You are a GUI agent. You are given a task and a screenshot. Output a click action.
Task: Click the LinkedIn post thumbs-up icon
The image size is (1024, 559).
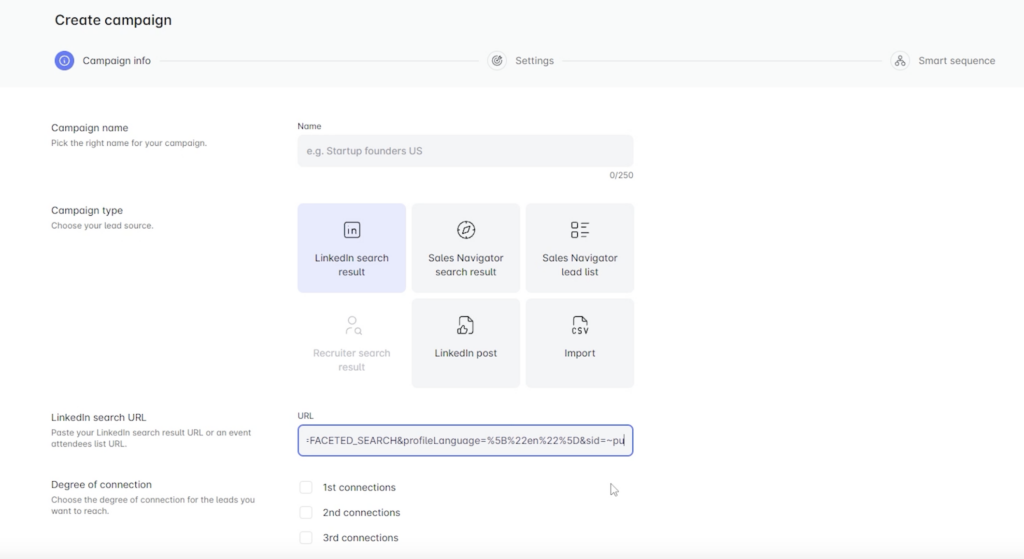click(x=466, y=325)
